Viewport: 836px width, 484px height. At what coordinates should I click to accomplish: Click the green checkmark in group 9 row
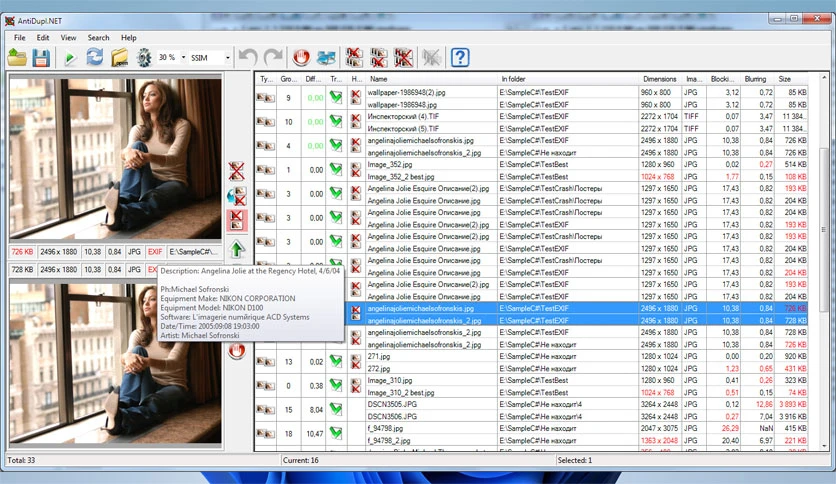click(x=335, y=98)
